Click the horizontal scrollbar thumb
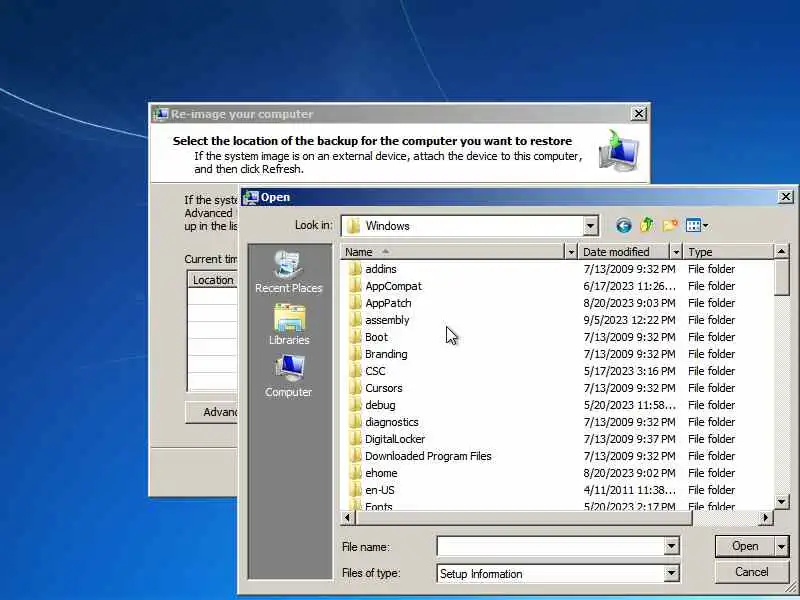 click(x=523, y=518)
